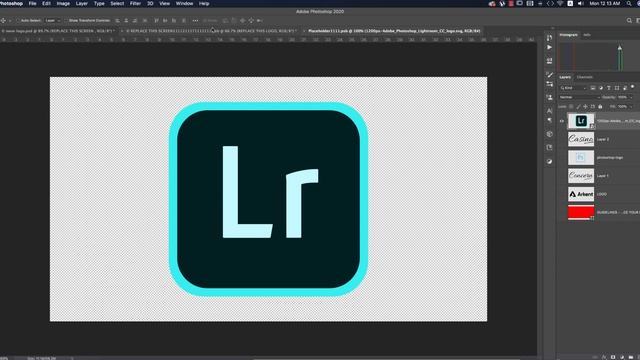
Task: Select the Lr smart object layer thumbnail
Action: [x=581, y=121]
